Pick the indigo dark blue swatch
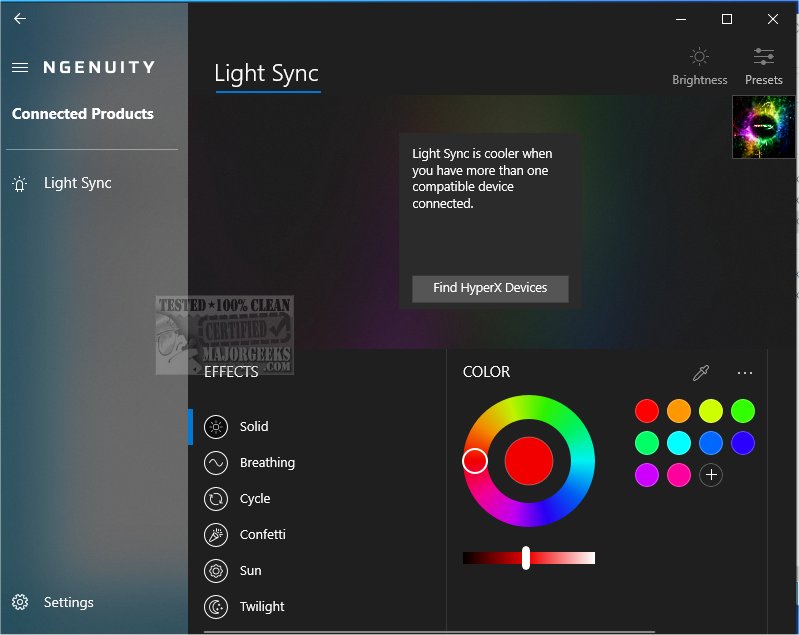Screen dimensions: 799x635 click(x=743, y=443)
